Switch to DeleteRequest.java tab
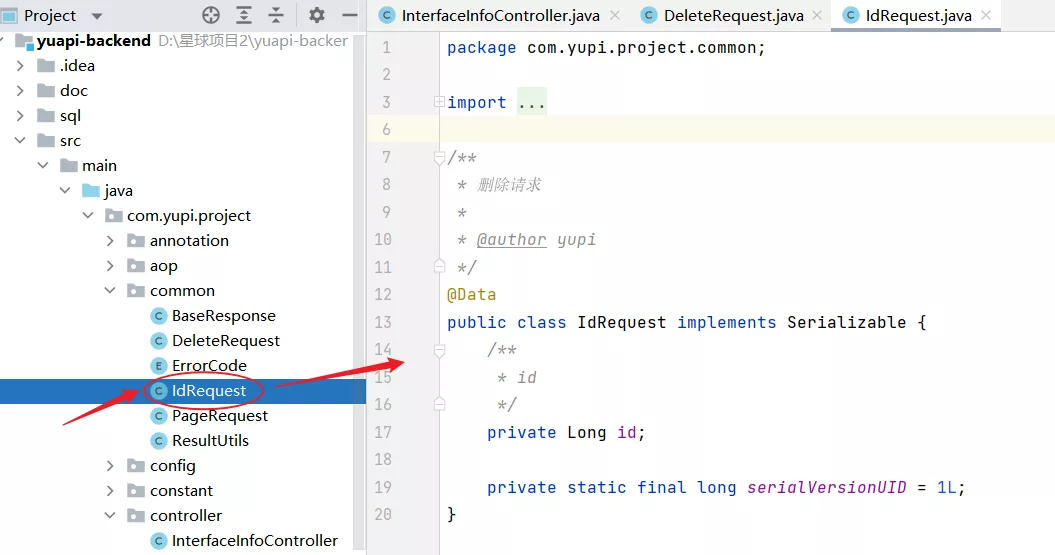This screenshot has height=555, width=1055. [x=733, y=15]
